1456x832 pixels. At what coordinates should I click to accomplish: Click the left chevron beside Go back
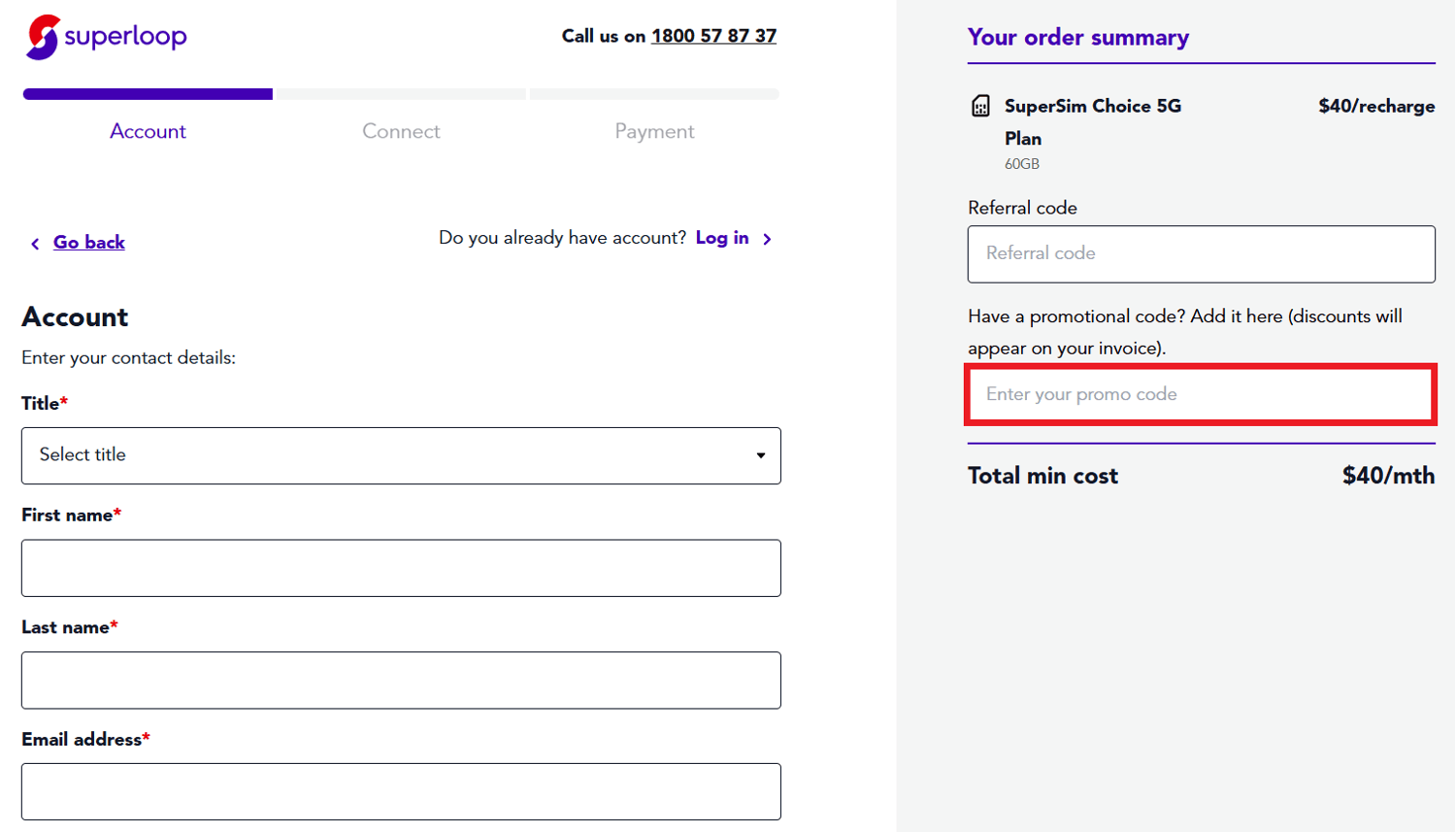pyautogui.click(x=35, y=244)
